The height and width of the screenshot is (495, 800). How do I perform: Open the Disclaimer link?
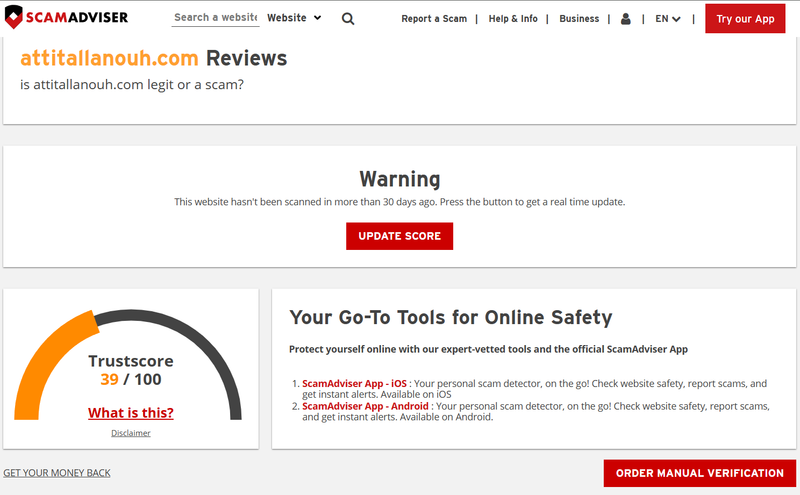131,433
